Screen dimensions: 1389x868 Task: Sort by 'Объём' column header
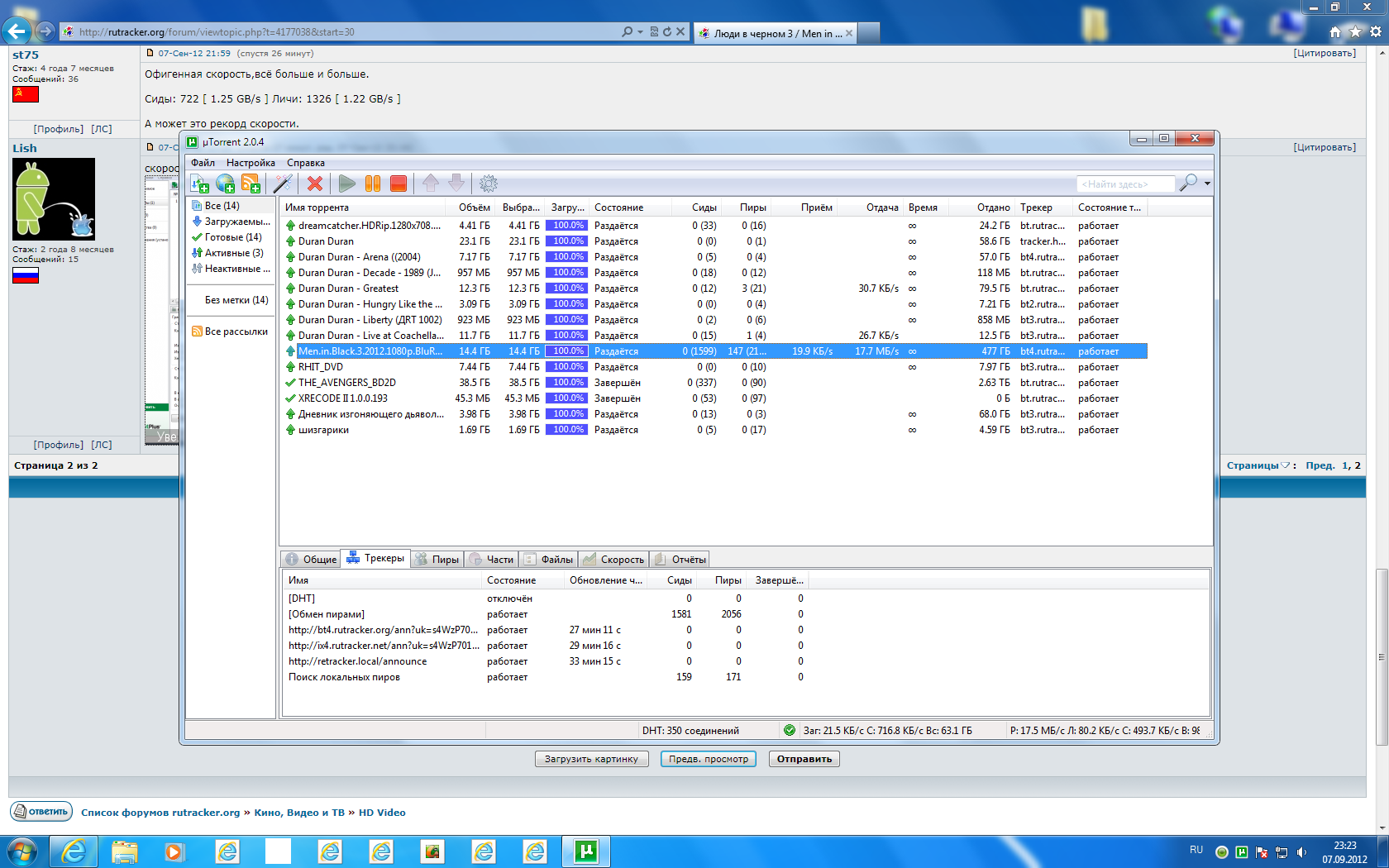(x=471, y=207)
